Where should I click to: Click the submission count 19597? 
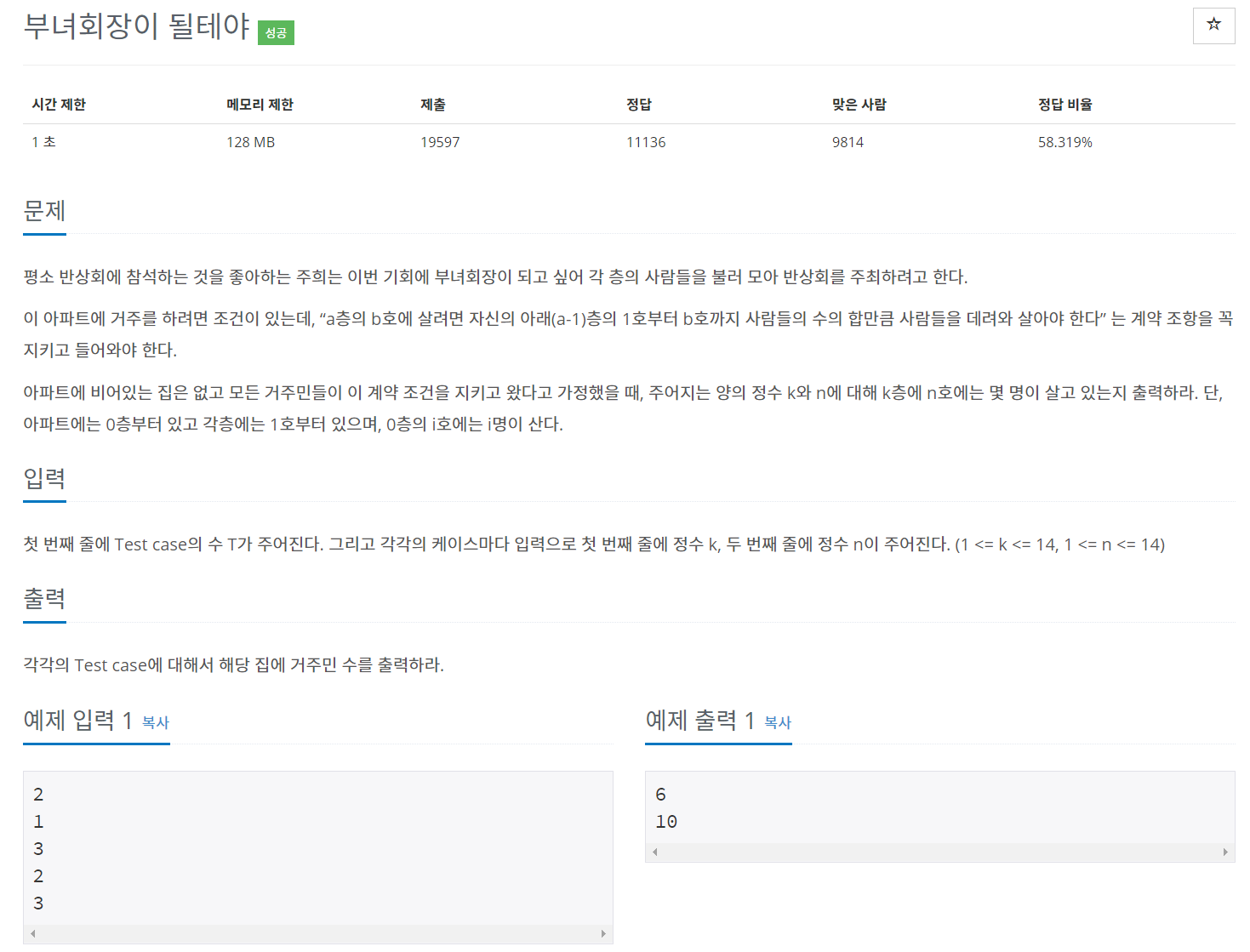tap(440, 142)
